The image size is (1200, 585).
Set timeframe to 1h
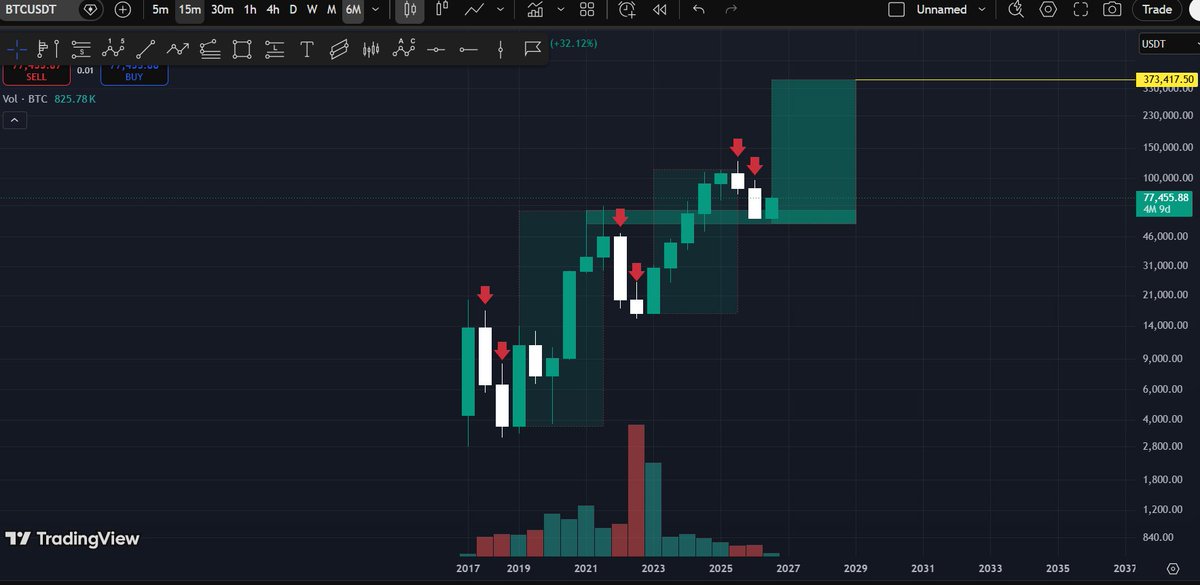(x=250, y=9)
